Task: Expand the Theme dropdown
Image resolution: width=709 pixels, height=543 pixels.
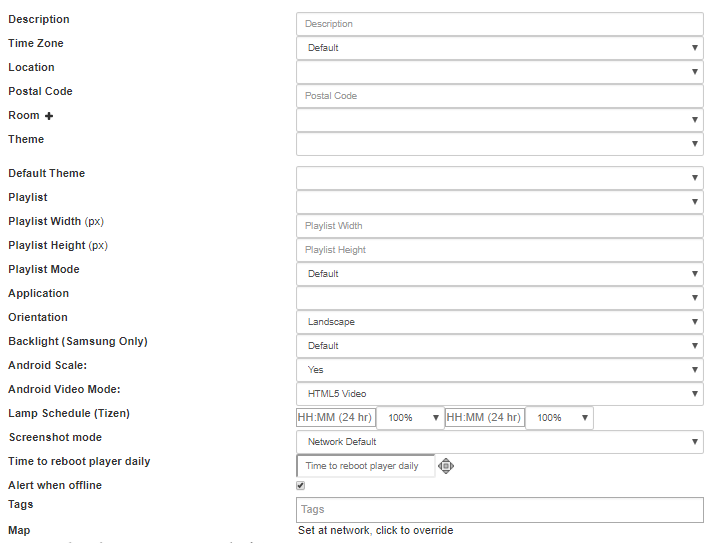Action: point(500,144)
